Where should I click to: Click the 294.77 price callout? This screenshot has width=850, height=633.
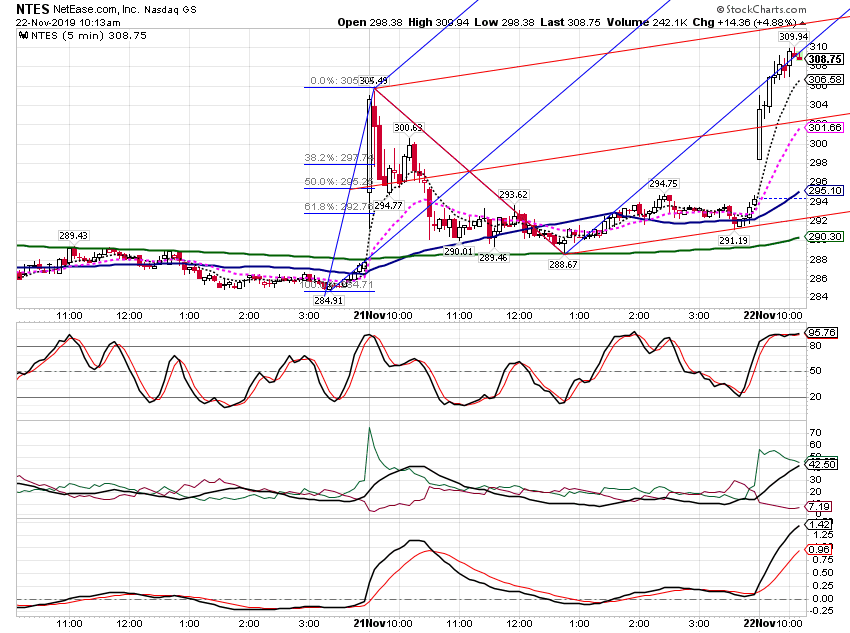pos(388,206)
